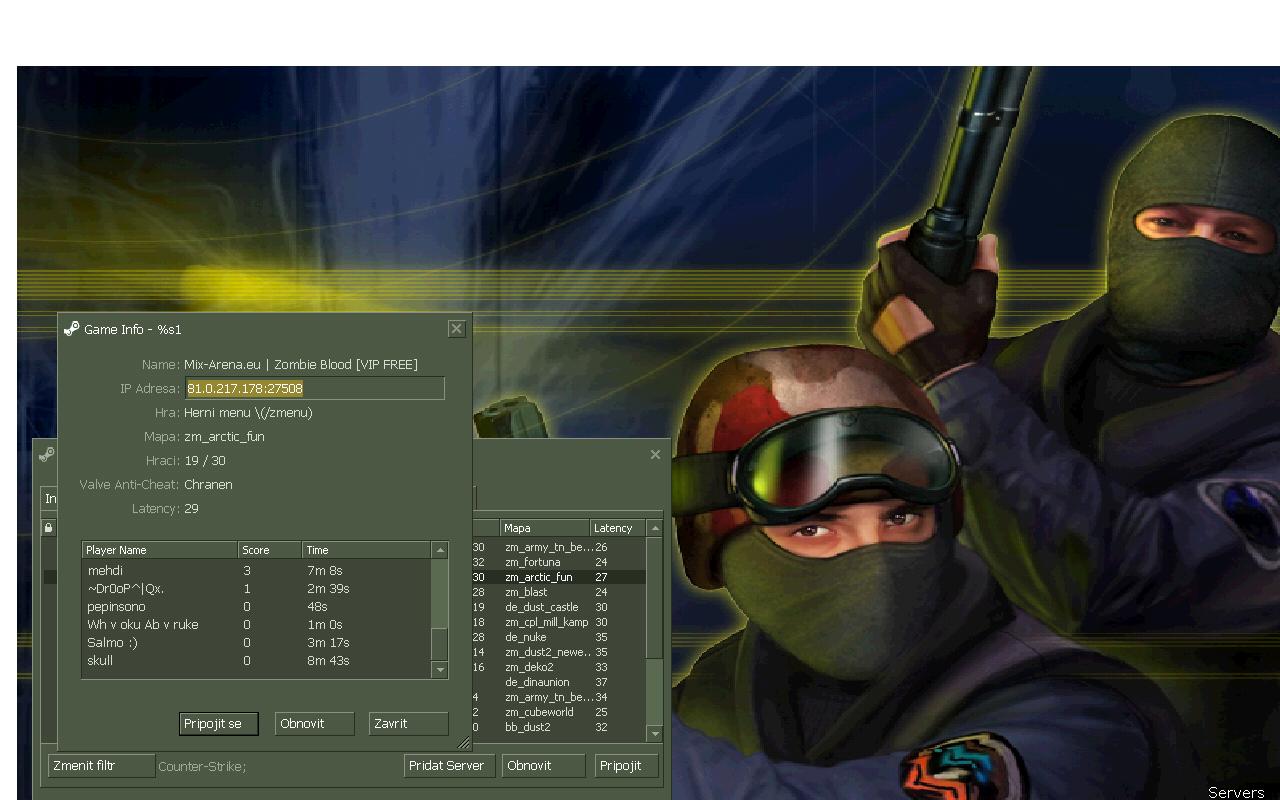Select server row zm_cubeworld
The image size is (1280, 800).
click(x=558, y=712)
